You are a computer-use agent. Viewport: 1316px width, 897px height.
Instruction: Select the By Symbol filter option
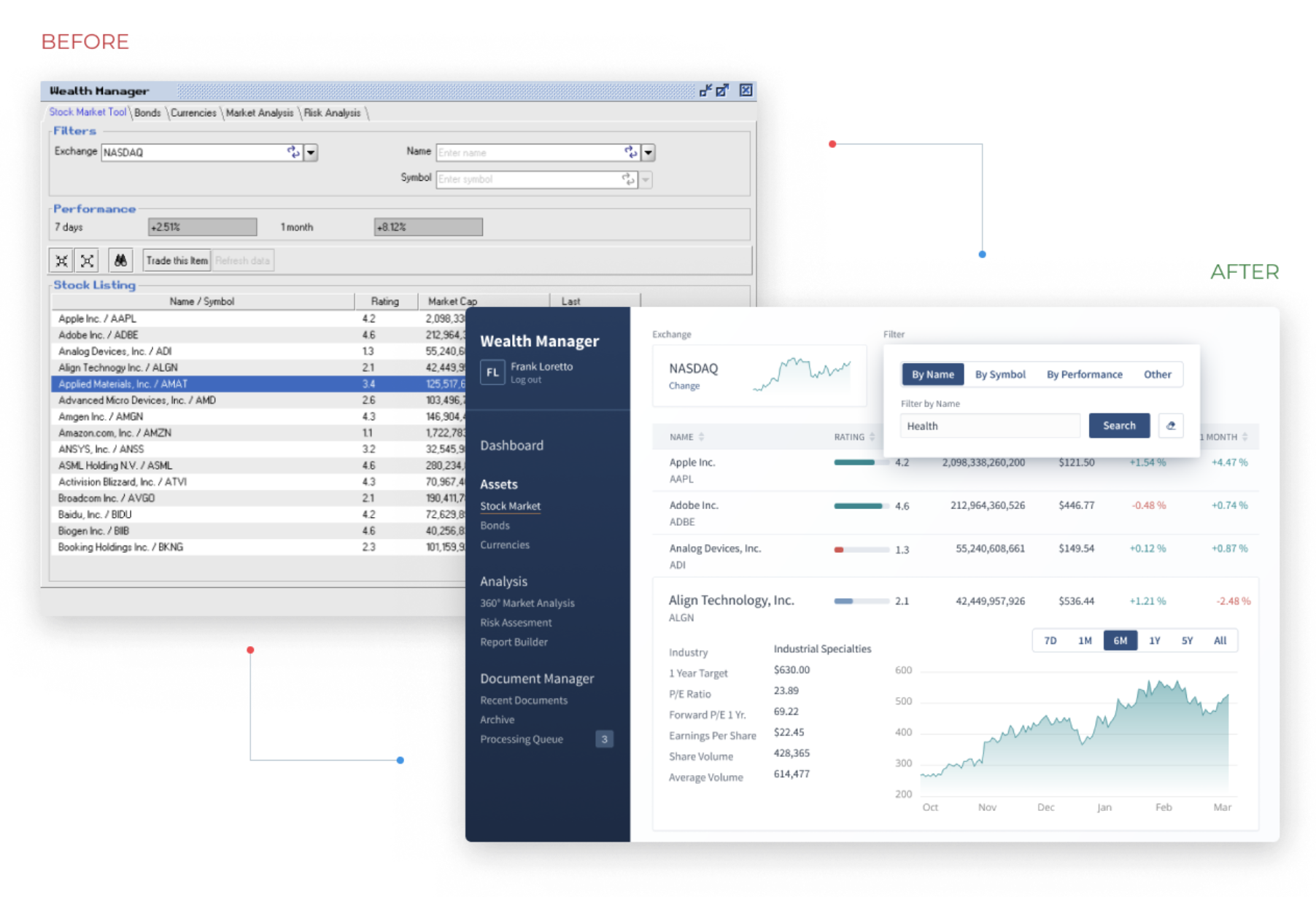(999, 374)
